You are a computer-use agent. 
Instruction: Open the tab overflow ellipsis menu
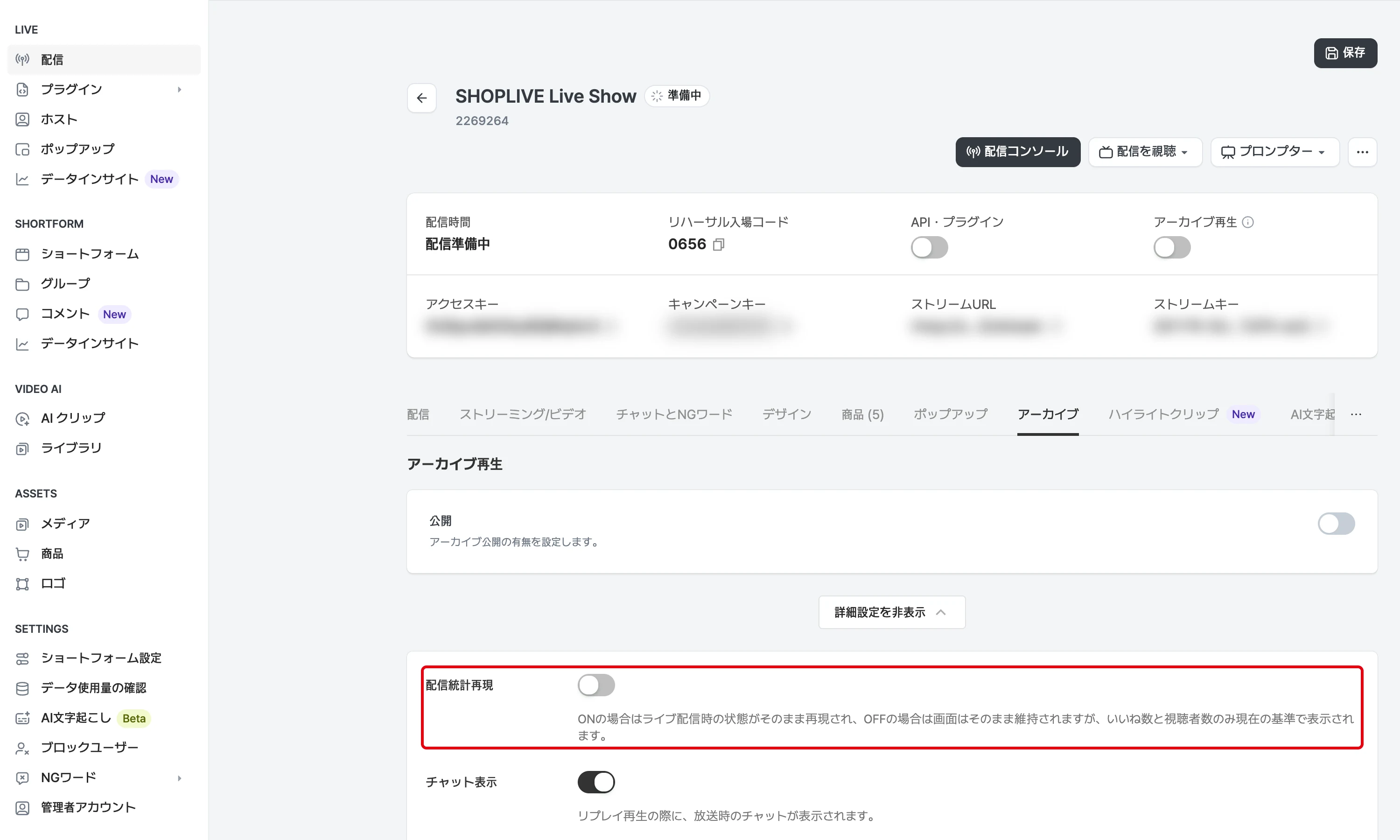(1356, 414)
